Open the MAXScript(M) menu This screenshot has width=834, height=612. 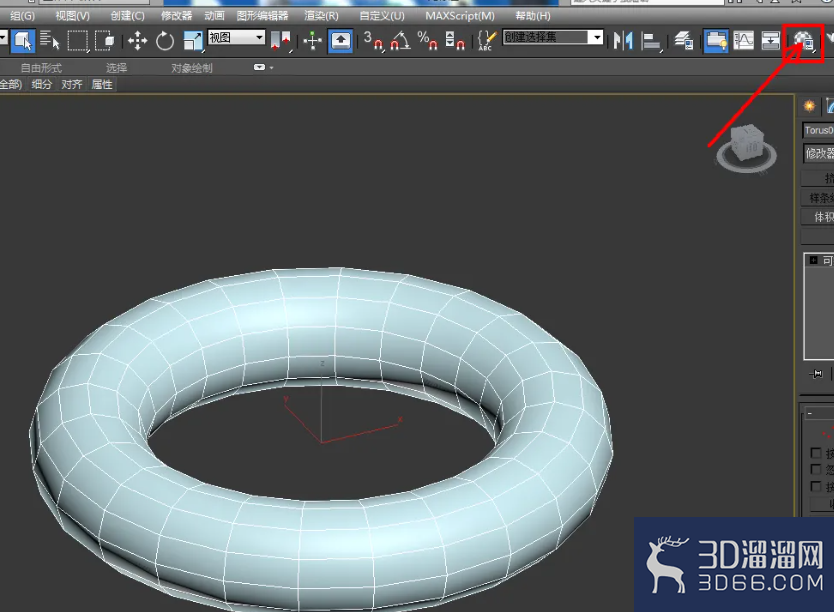460,16
